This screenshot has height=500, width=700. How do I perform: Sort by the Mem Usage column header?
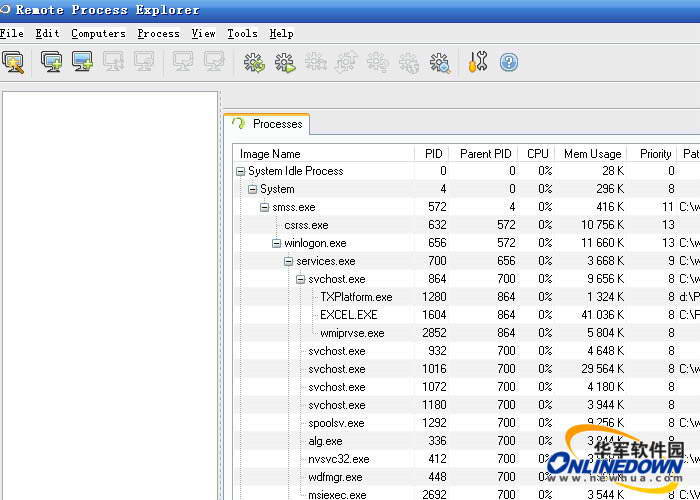click(x=592, y=154)
